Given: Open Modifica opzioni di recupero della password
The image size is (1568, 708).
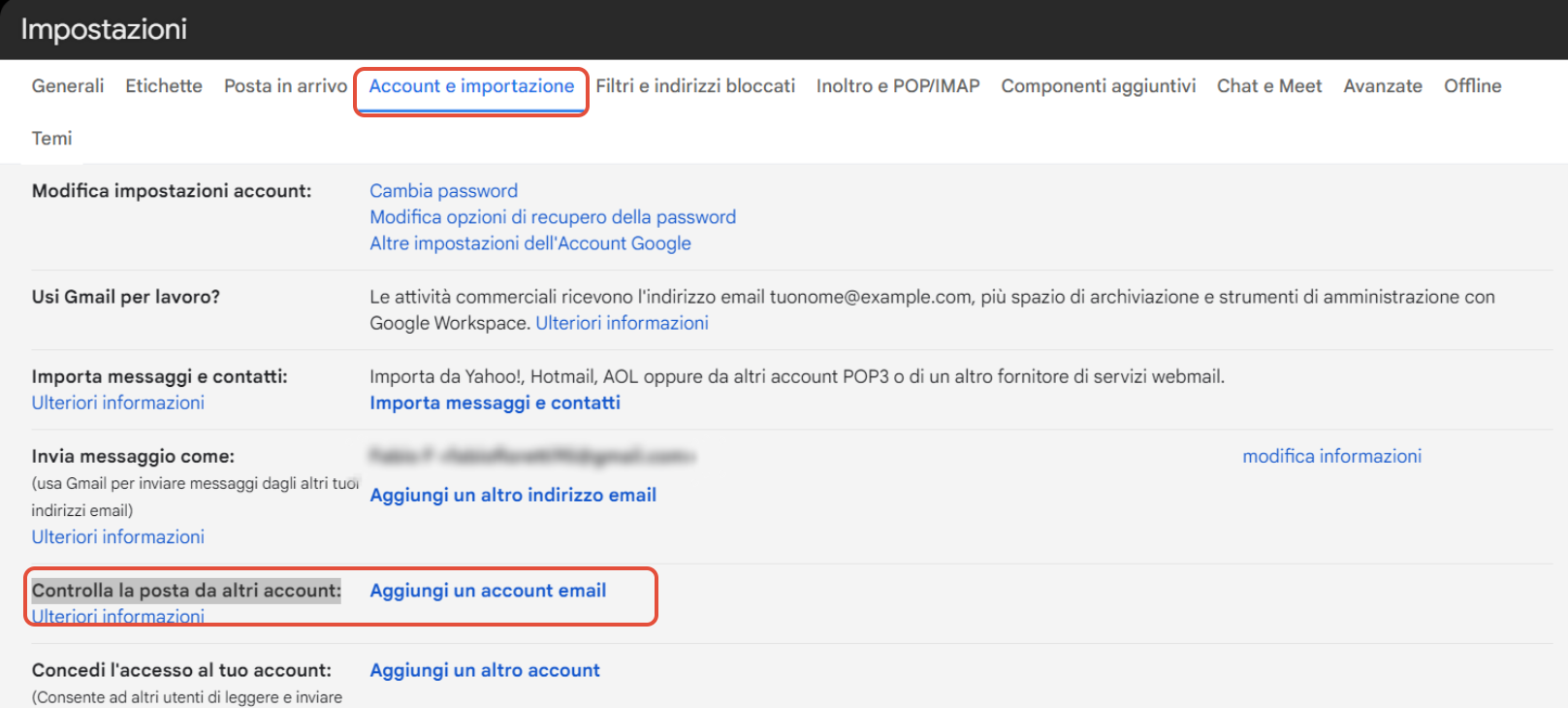Looking at the screenshot, I should (x=553, y=217).
